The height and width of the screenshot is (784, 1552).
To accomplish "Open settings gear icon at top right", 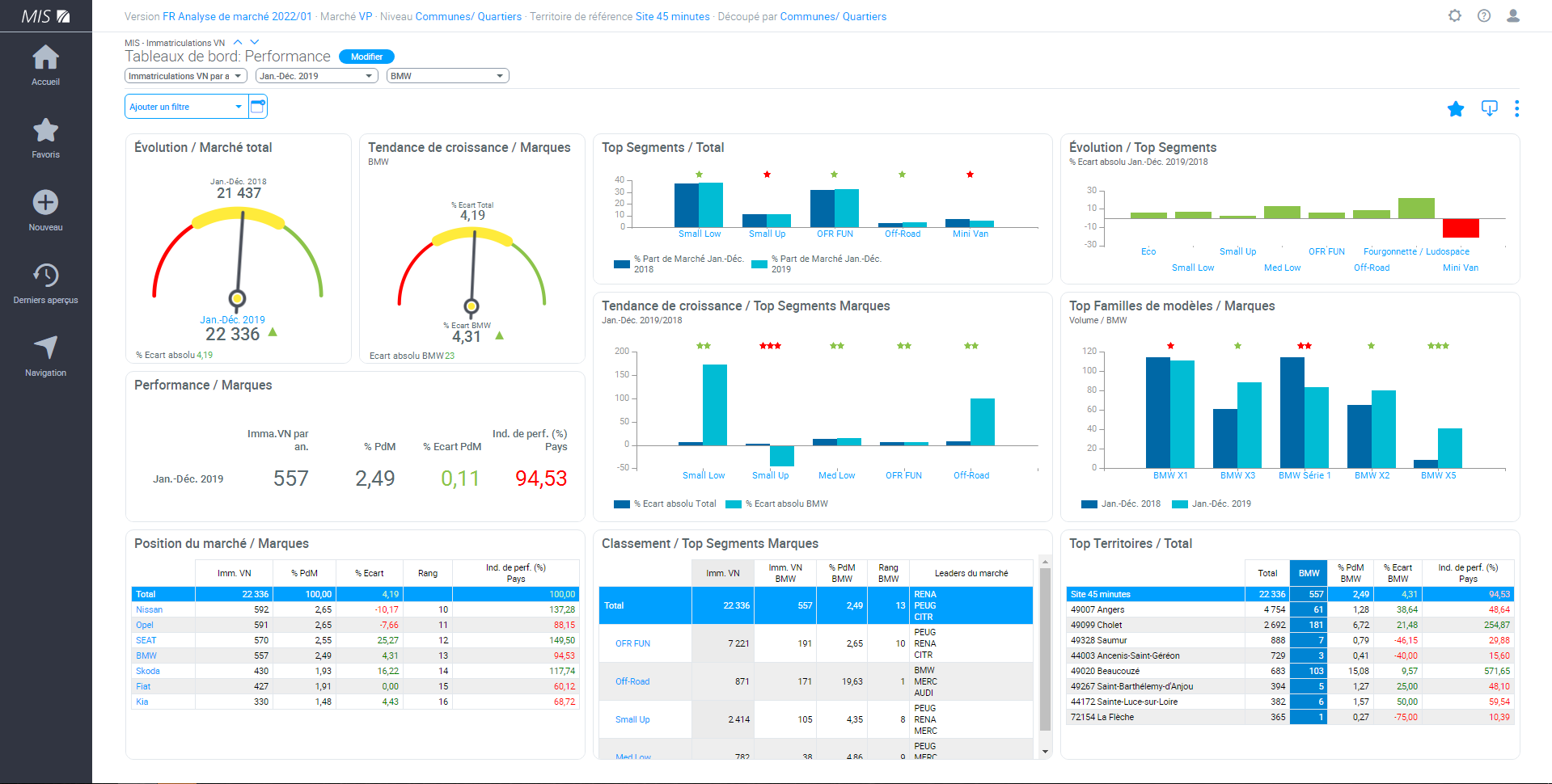I will tap(1455, 16).
